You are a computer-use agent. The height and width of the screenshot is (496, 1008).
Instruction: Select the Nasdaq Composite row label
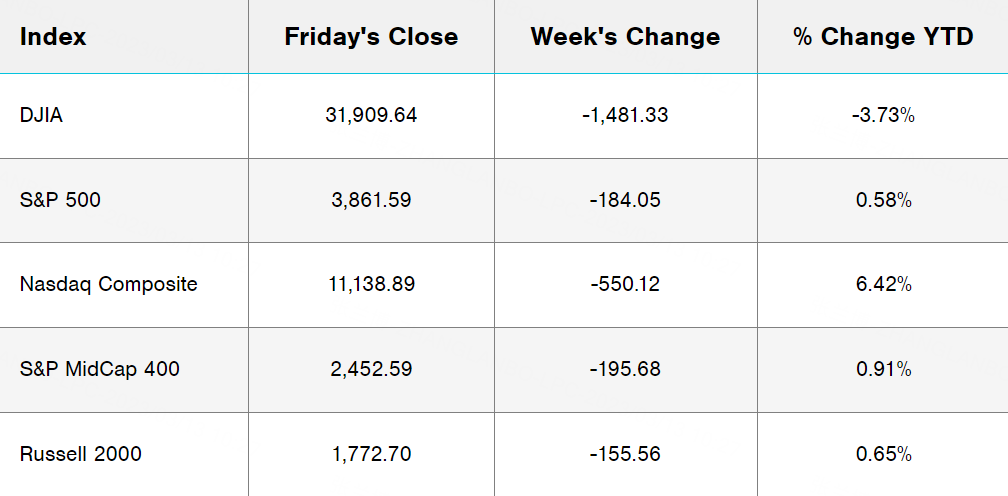pyautogui.click(x=108, y=284)
